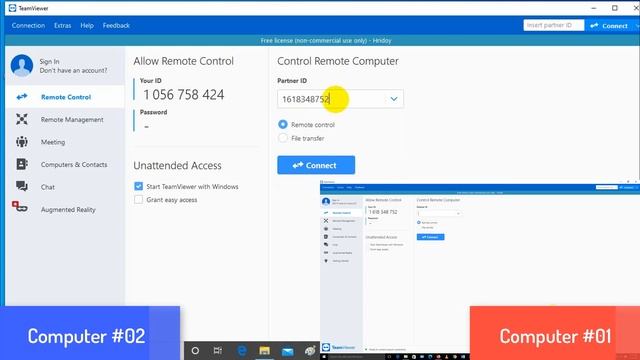This screenshot has width=640, height=360.
Task: Select the Remote Control arrows icon in sidebar
Action: 22,97
